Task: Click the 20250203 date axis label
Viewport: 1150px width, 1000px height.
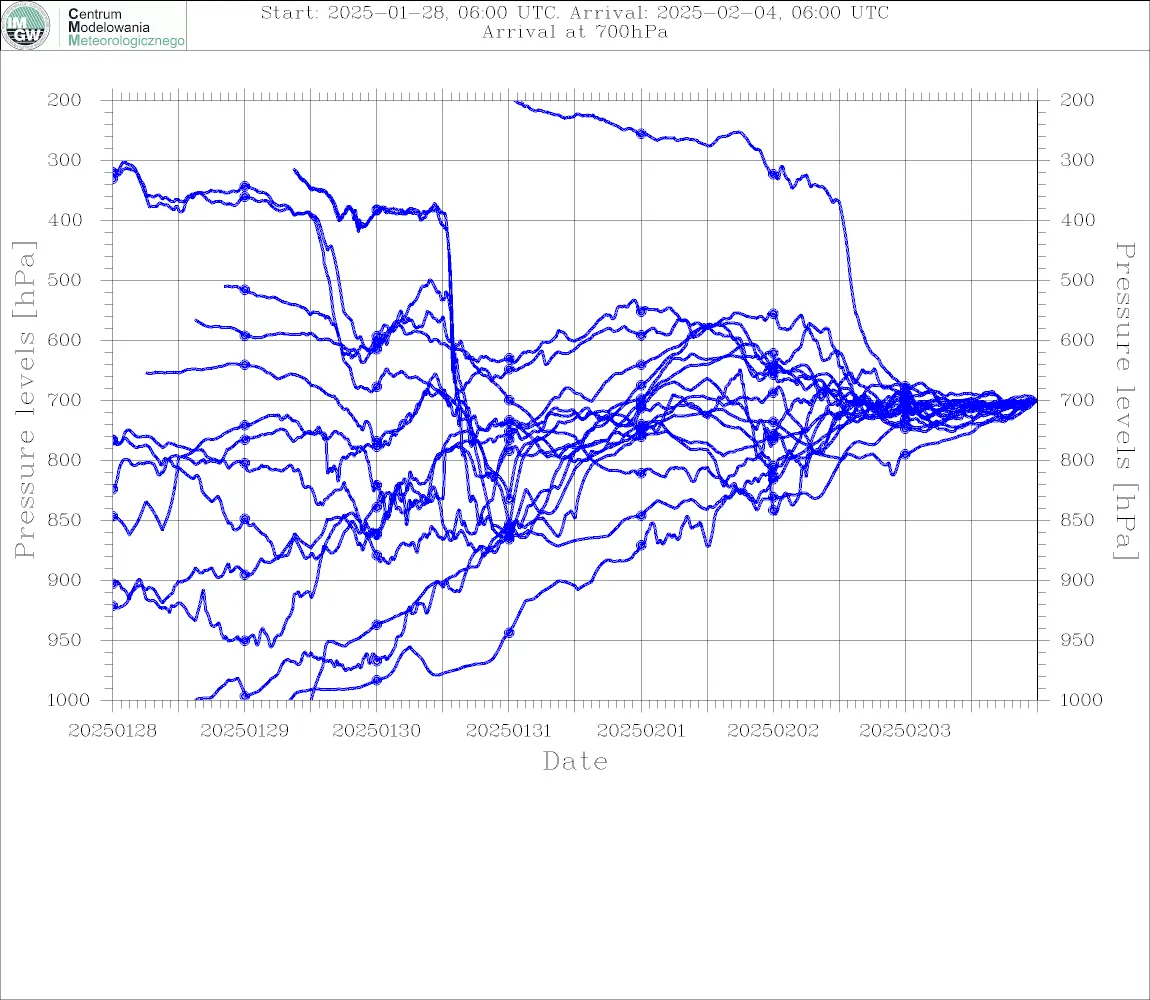Action: click(x=905, y=731)
